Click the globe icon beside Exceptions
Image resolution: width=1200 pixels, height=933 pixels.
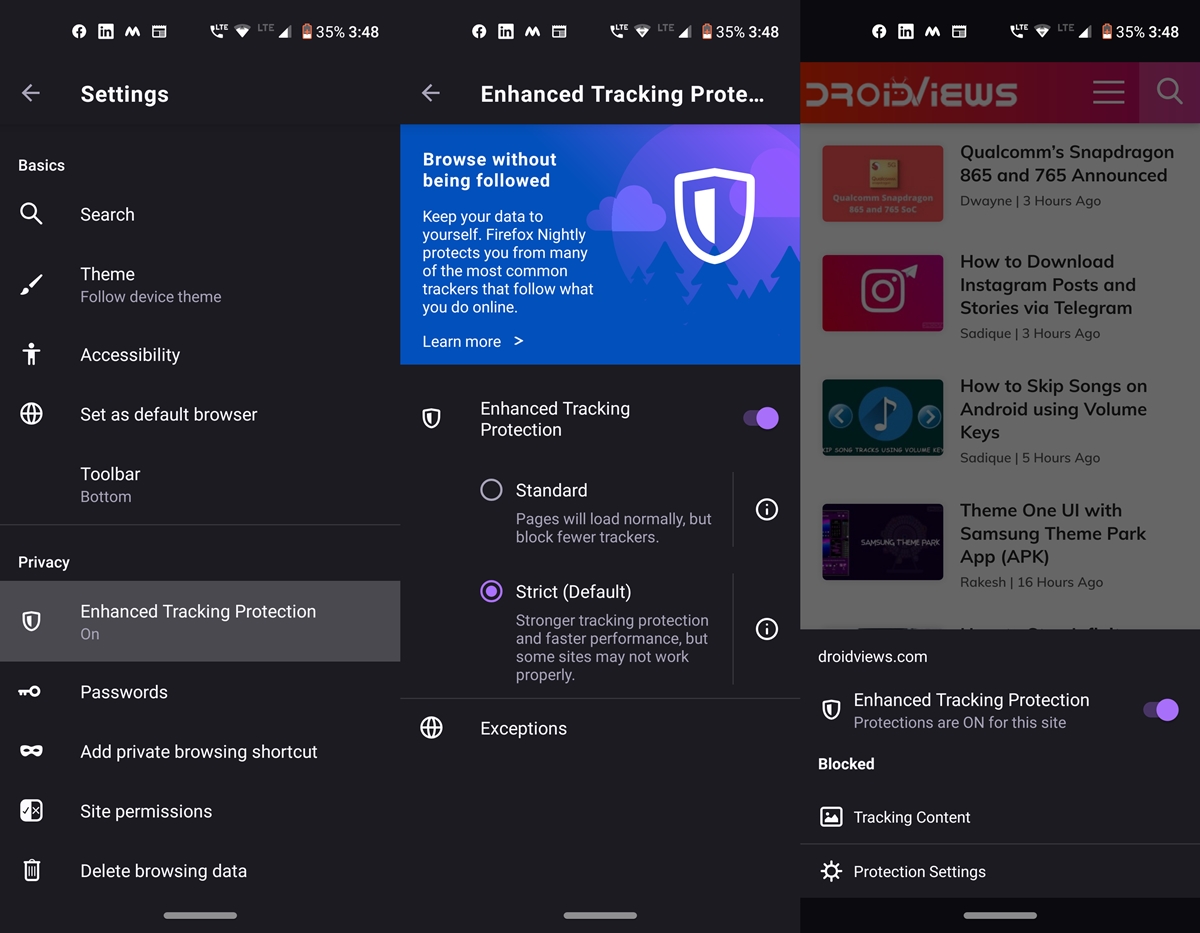point(431,728)
